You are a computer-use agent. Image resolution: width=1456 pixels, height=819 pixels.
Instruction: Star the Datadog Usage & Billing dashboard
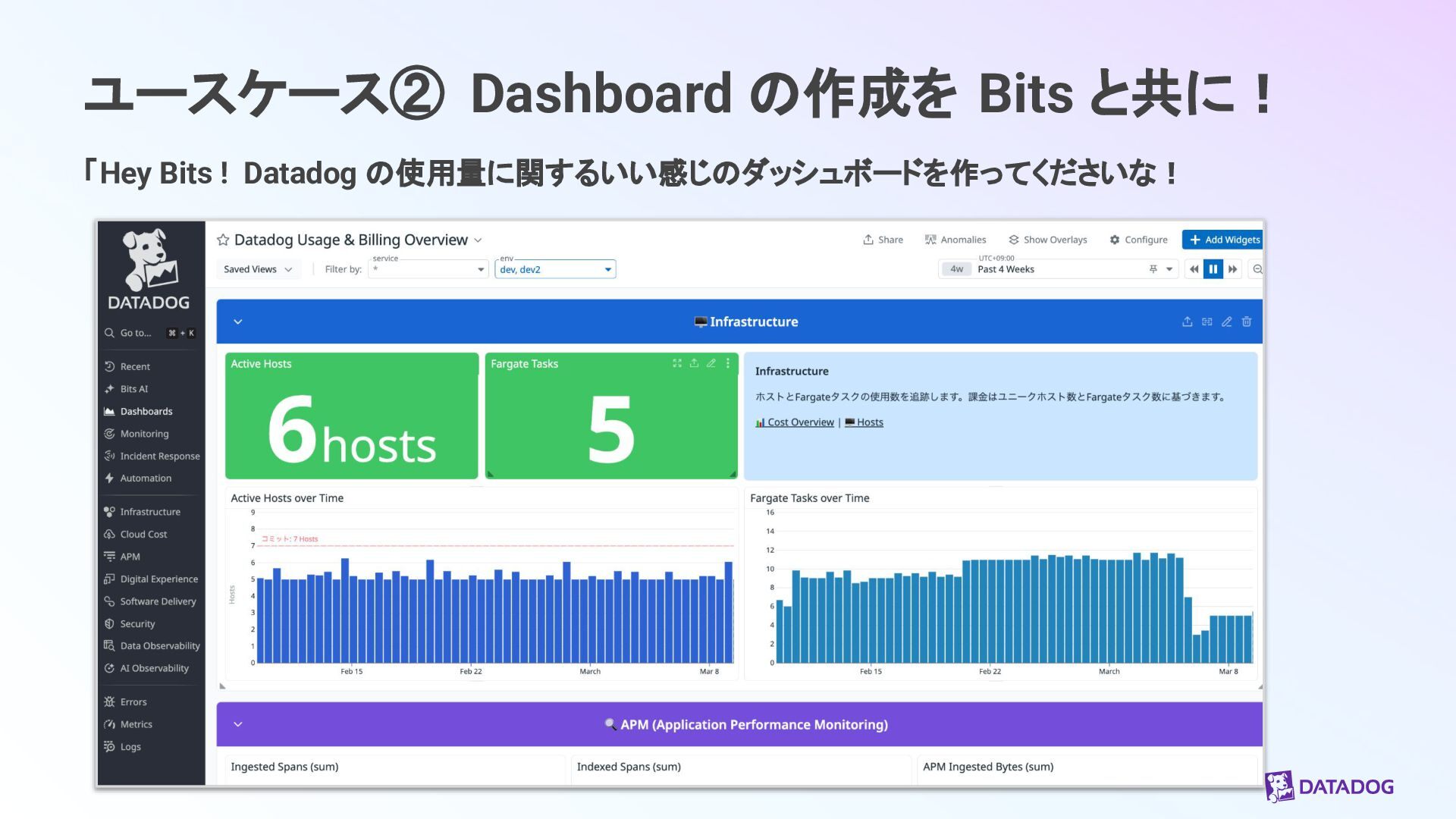223,240
